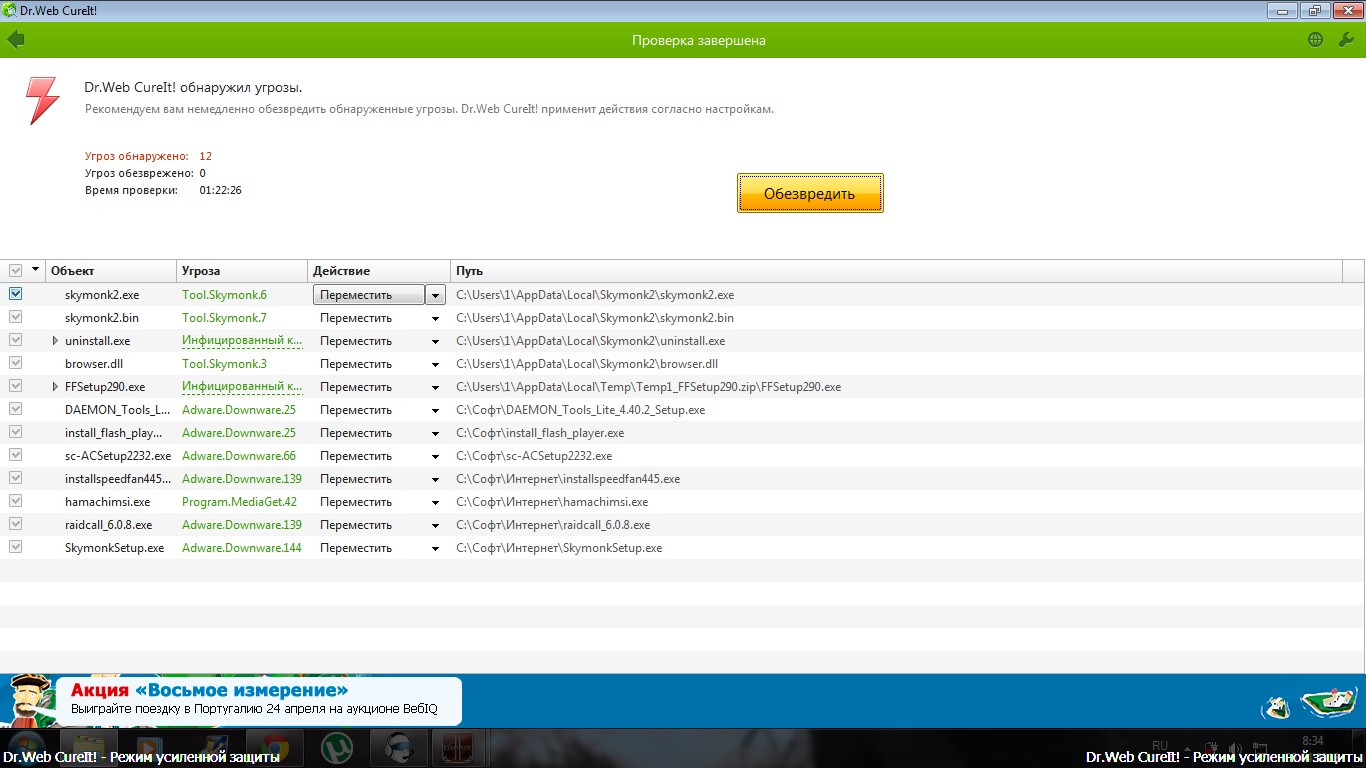Open the selection dropdown arrow beside the header checkbox
This screenshot has height=768, width=1366.
click(x=36, y=270)
